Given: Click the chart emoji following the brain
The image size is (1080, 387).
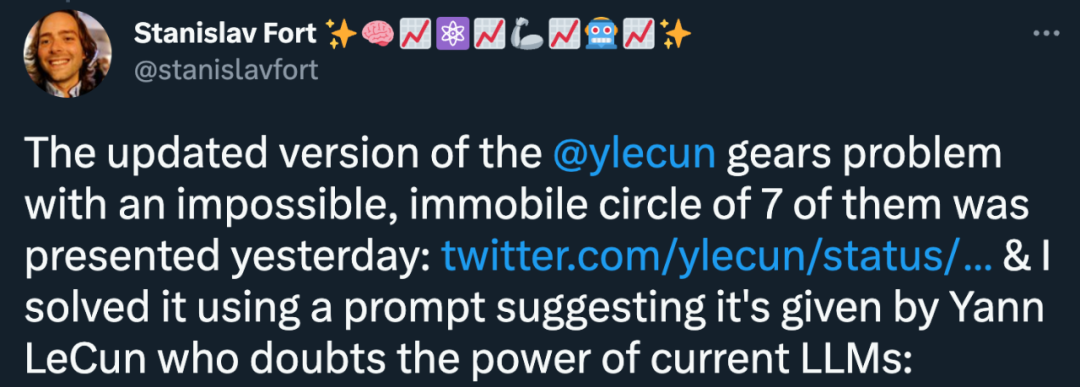Looking at the screenshot, I should click(413, 34).
